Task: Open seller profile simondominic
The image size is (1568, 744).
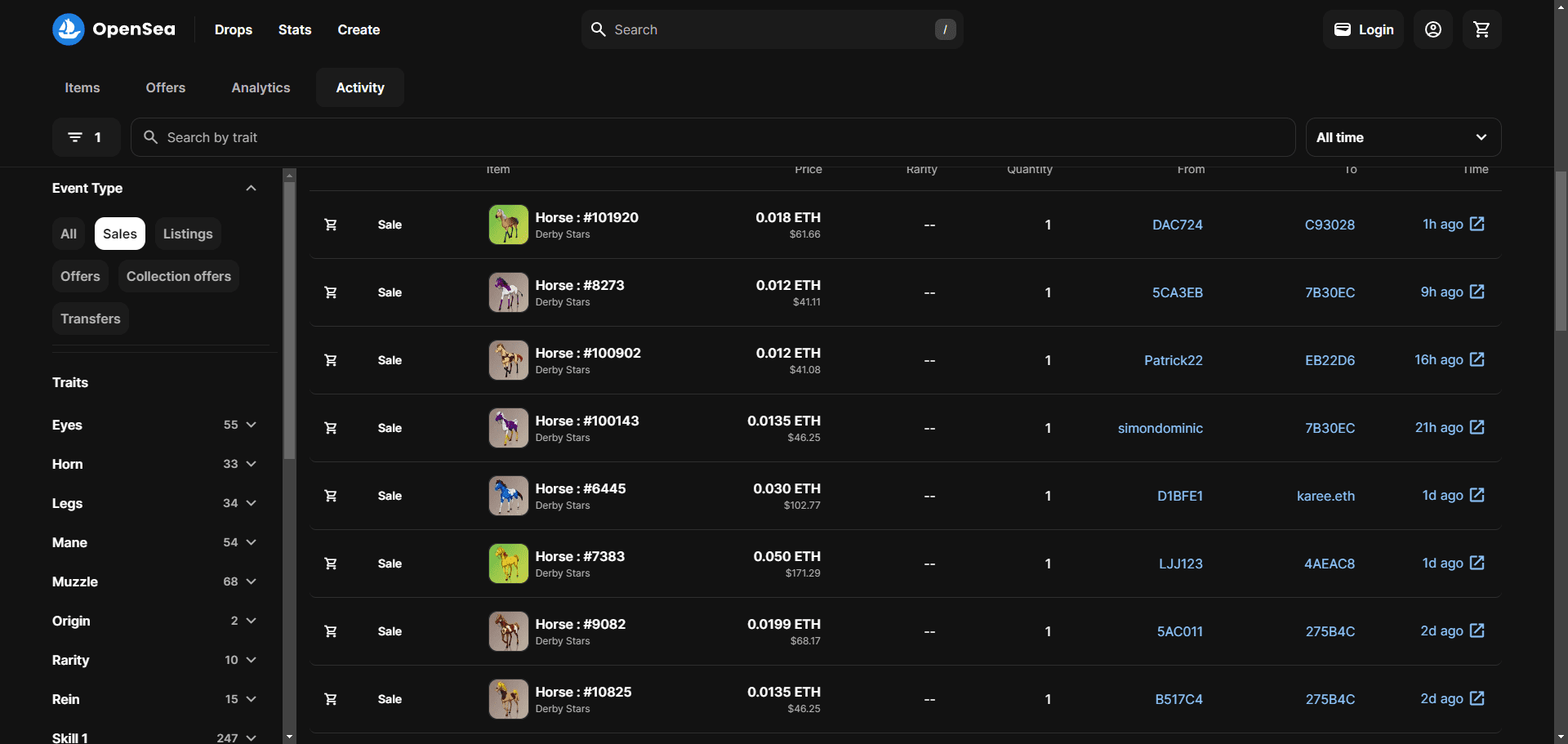Action: click(1160, 428)
